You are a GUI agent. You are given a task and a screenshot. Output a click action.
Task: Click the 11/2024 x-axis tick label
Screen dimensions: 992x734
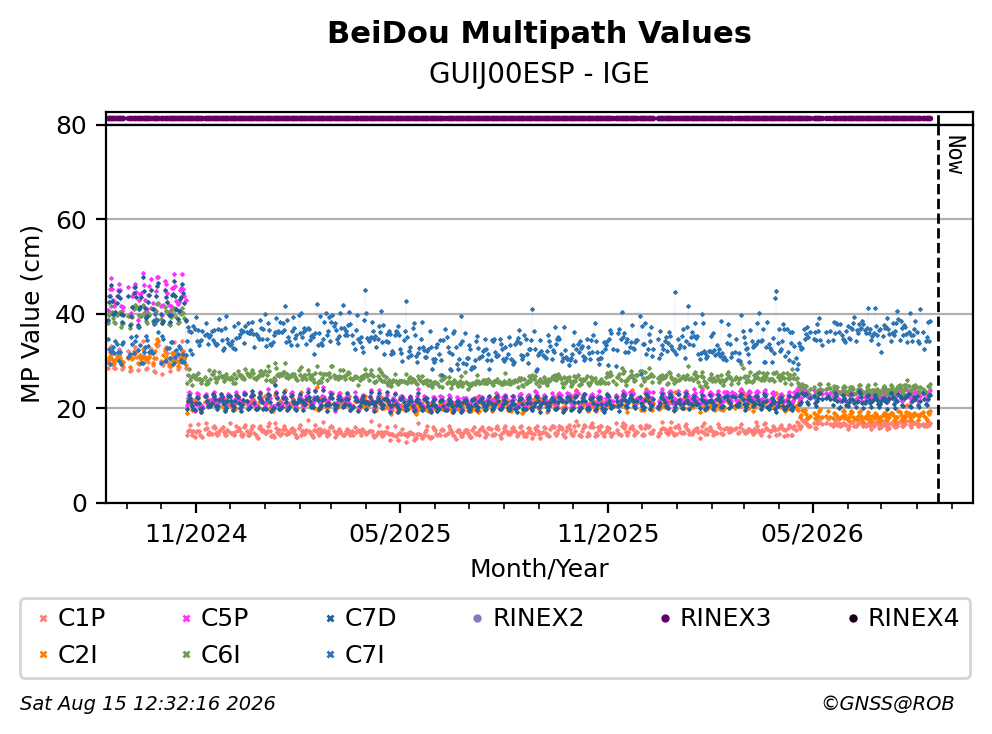pyautogui.click(x=196, y=534)
